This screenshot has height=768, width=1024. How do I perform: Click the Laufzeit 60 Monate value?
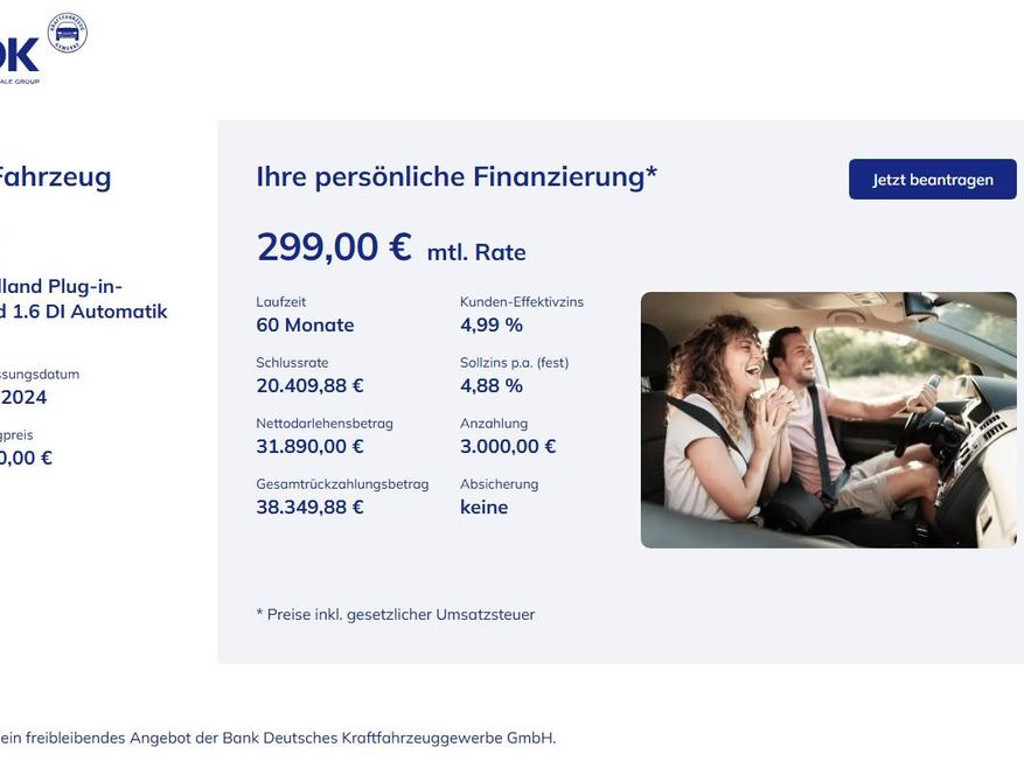tap(305, 325)
